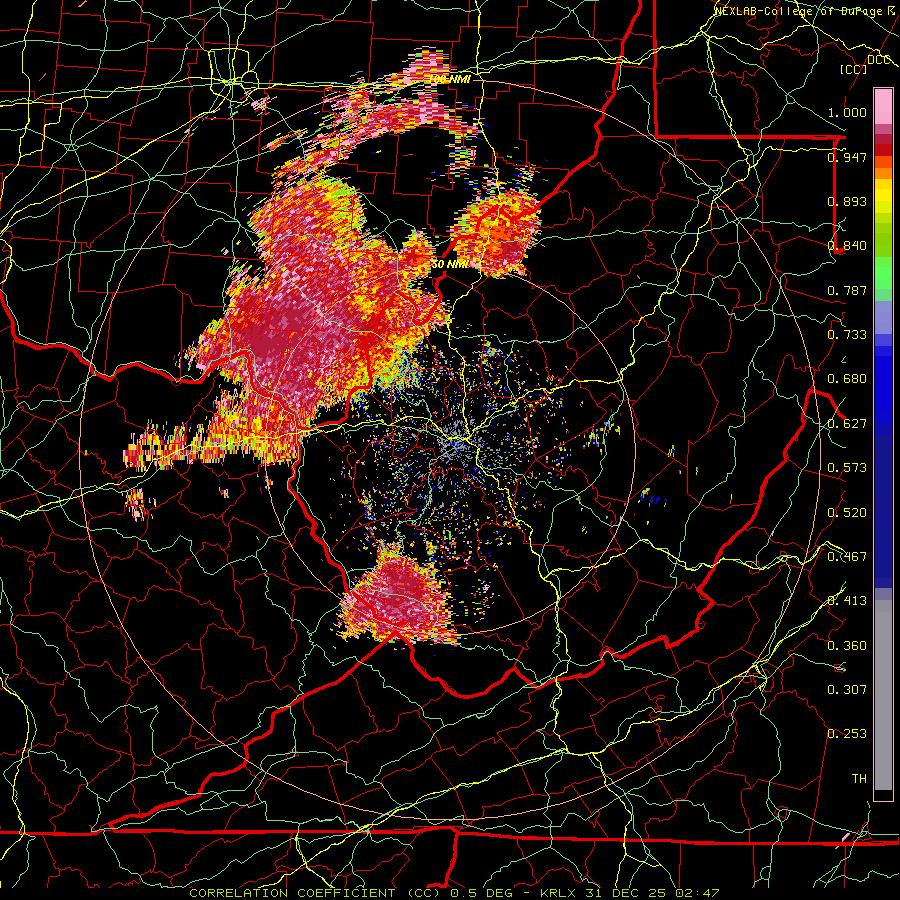Click the 0.947 scale value
The height and width of the screenshot is (900, 900).
[847, 157]
